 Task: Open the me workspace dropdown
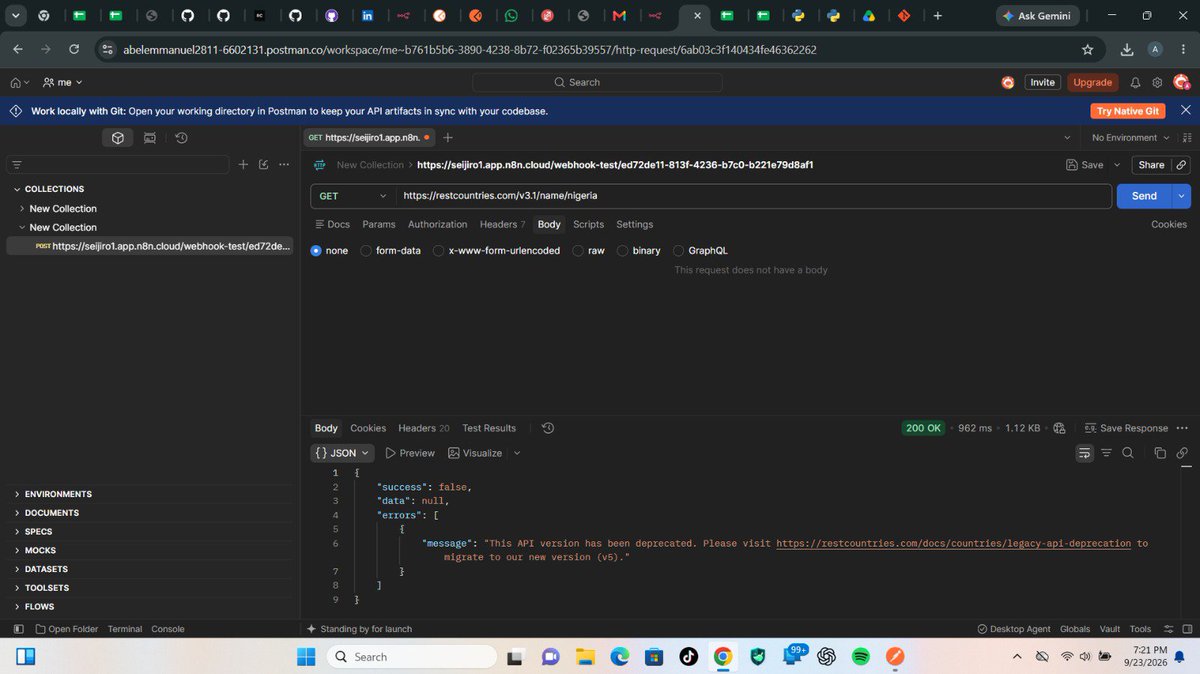pyautogui.click(x=62, y=83)
